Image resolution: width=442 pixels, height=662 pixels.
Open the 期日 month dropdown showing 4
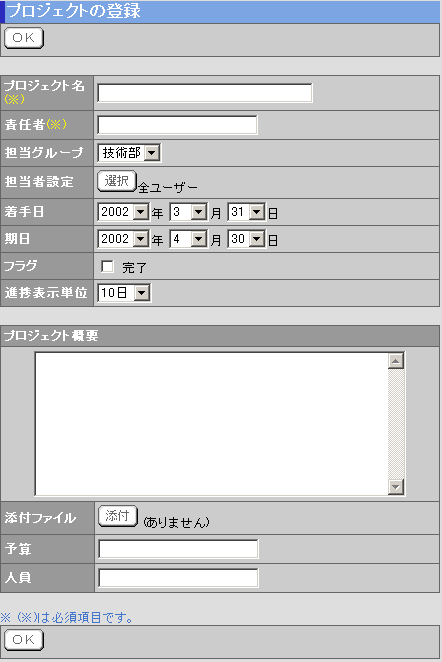pyautogui.click(x=188, y=239)
